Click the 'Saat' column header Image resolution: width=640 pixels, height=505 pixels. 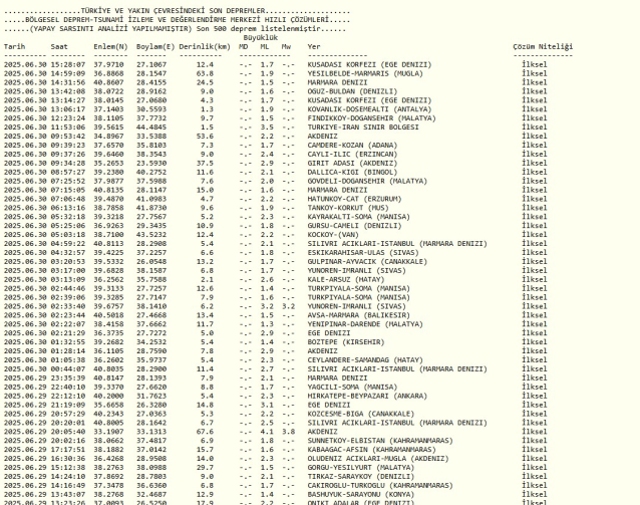tap(61, 47)
